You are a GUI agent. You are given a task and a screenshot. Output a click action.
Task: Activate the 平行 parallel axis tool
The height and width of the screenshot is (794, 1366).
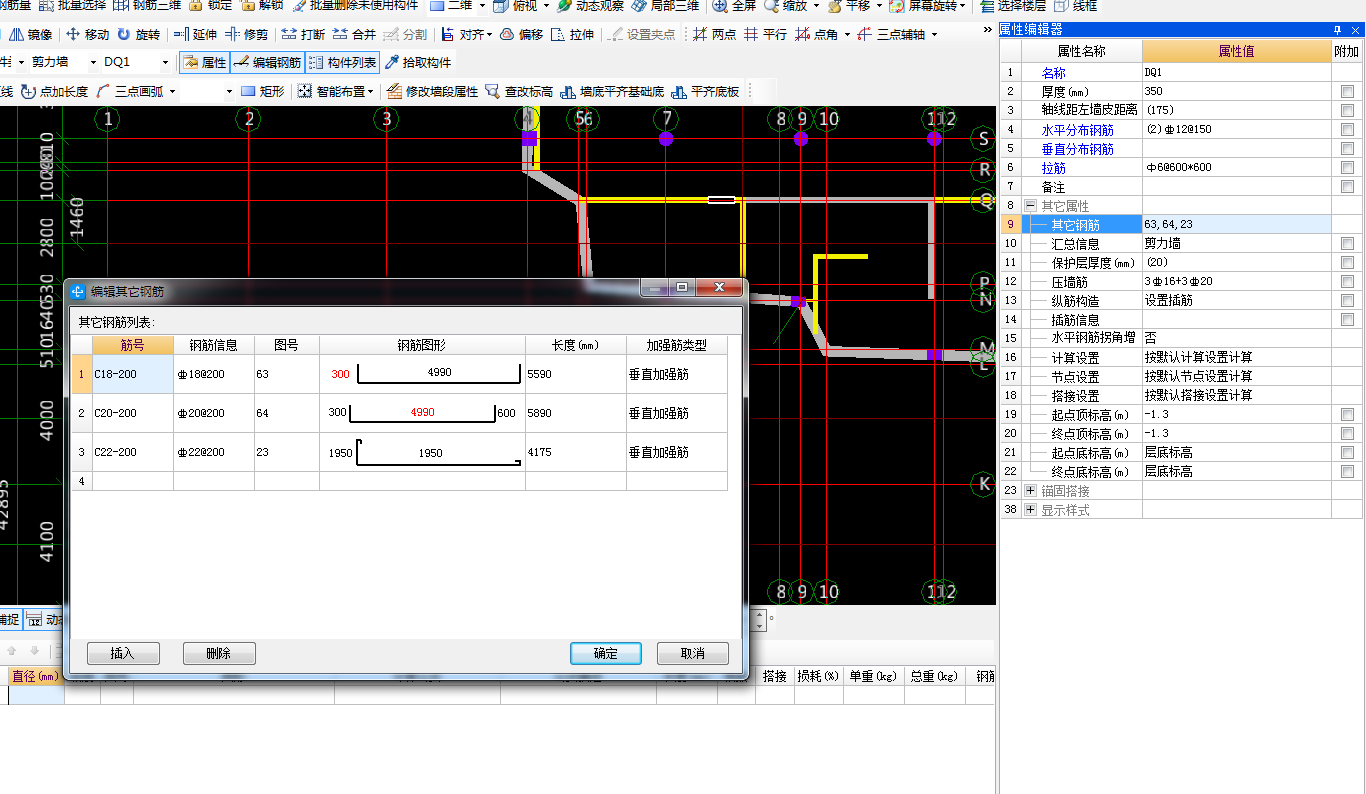[x=766, y=34]
